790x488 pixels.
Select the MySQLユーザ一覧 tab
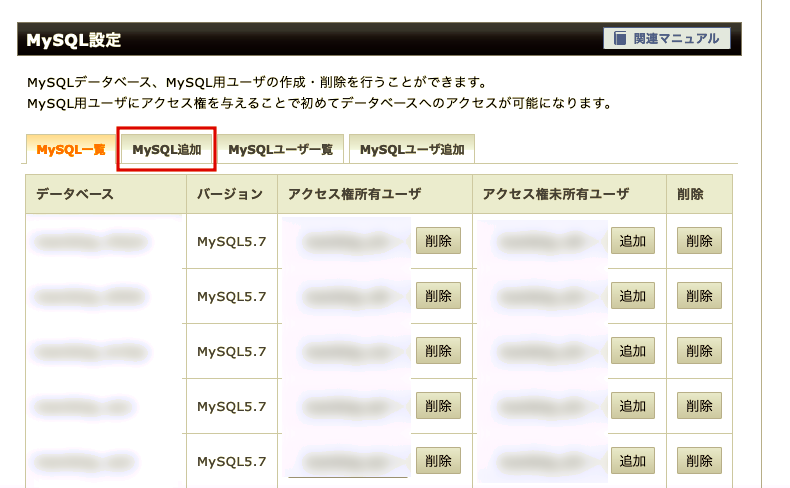(x=281, y=150)
